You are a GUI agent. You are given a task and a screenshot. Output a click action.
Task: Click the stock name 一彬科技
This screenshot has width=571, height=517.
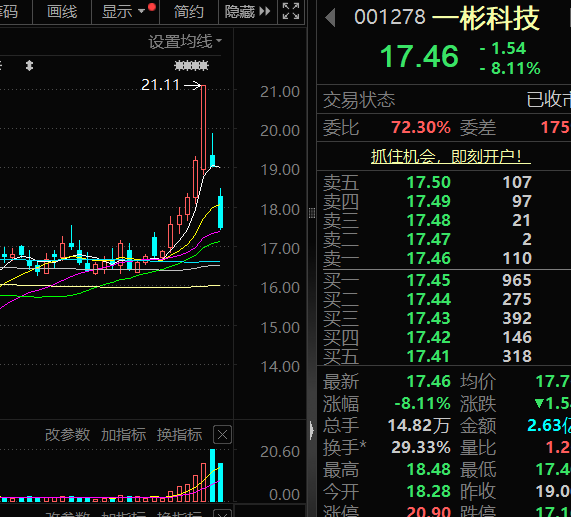[485, 18]
